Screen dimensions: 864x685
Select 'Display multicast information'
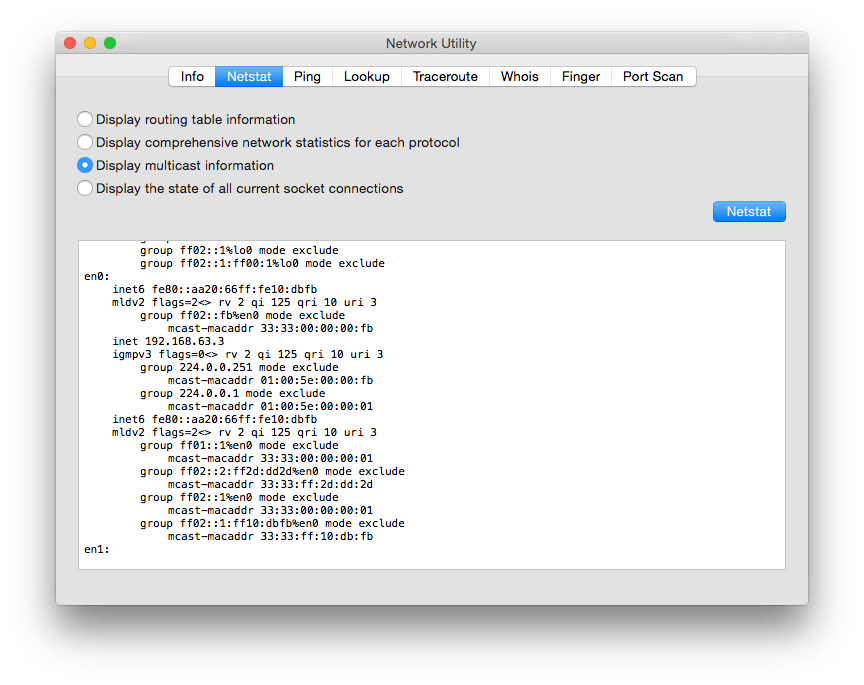click(85, 165)
